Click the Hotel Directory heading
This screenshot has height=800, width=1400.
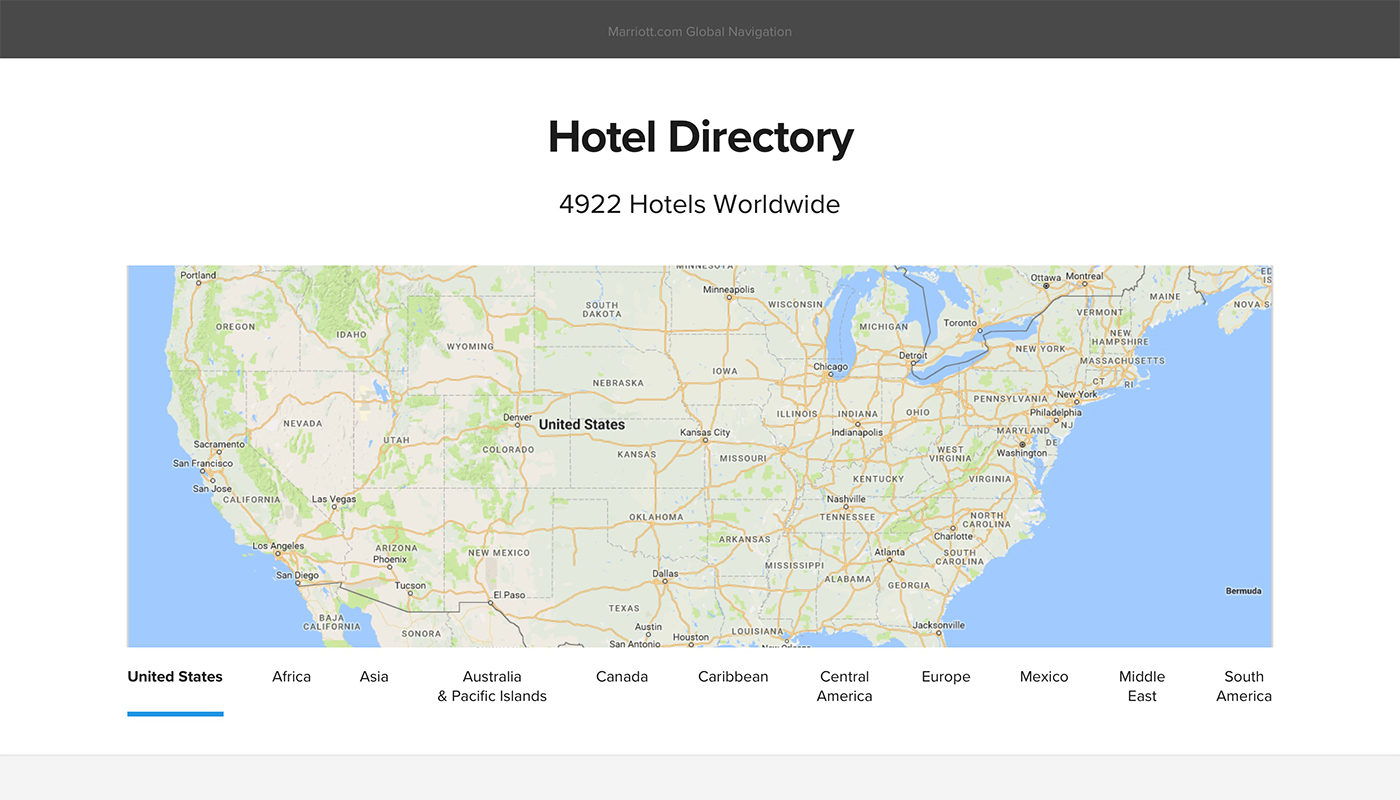tap(700, 137)
